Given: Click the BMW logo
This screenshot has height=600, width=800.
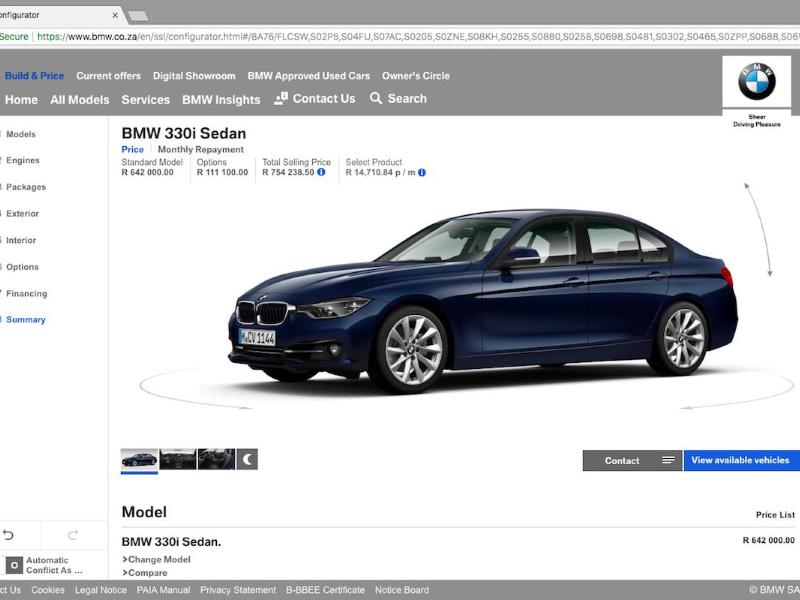Looking at the screenshot, I should click(x=757, y=82).
